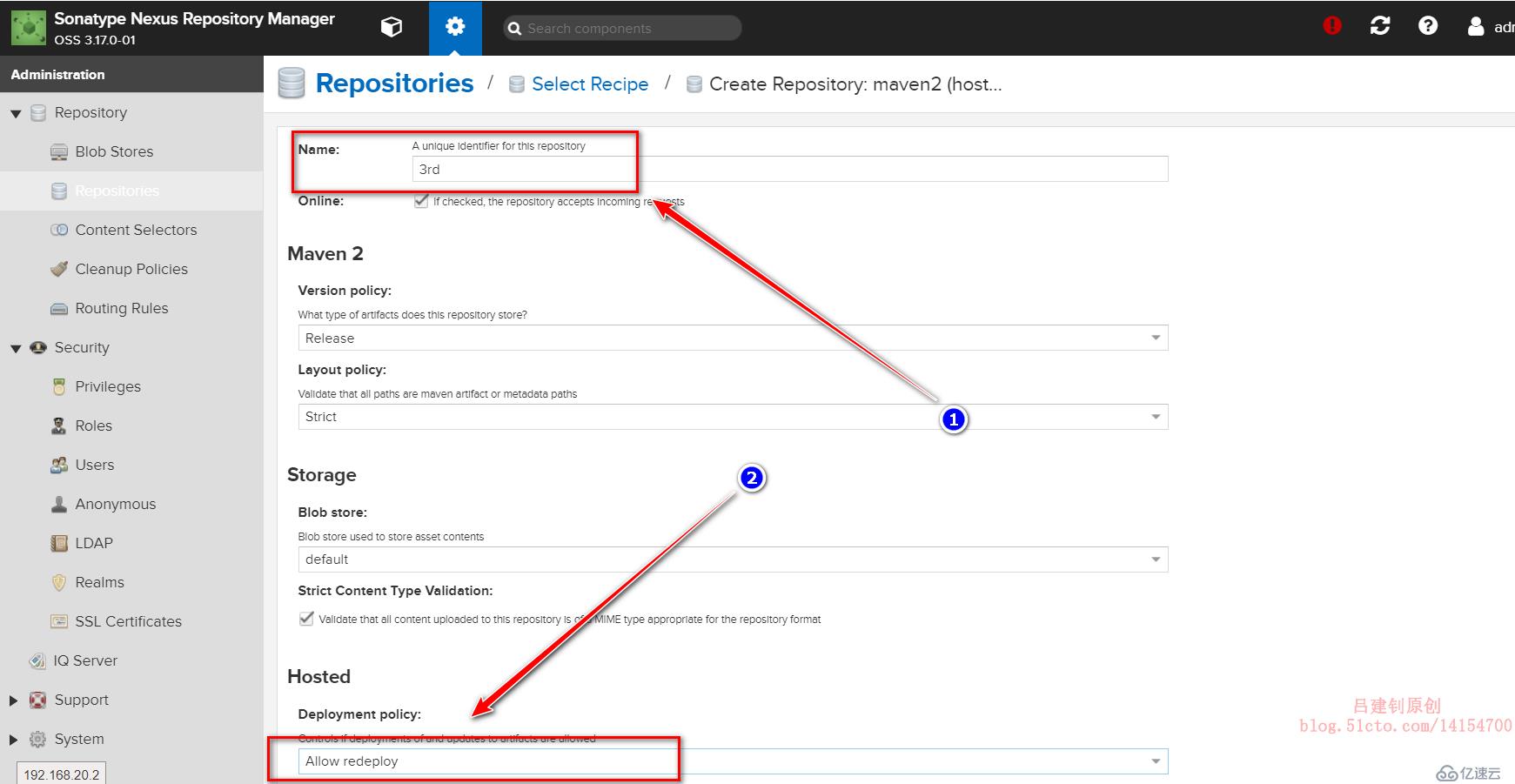Image resolution: width=1515 pixels, height=784 pixels.
Task: Click the IQ Server icon
Action: 37,661
